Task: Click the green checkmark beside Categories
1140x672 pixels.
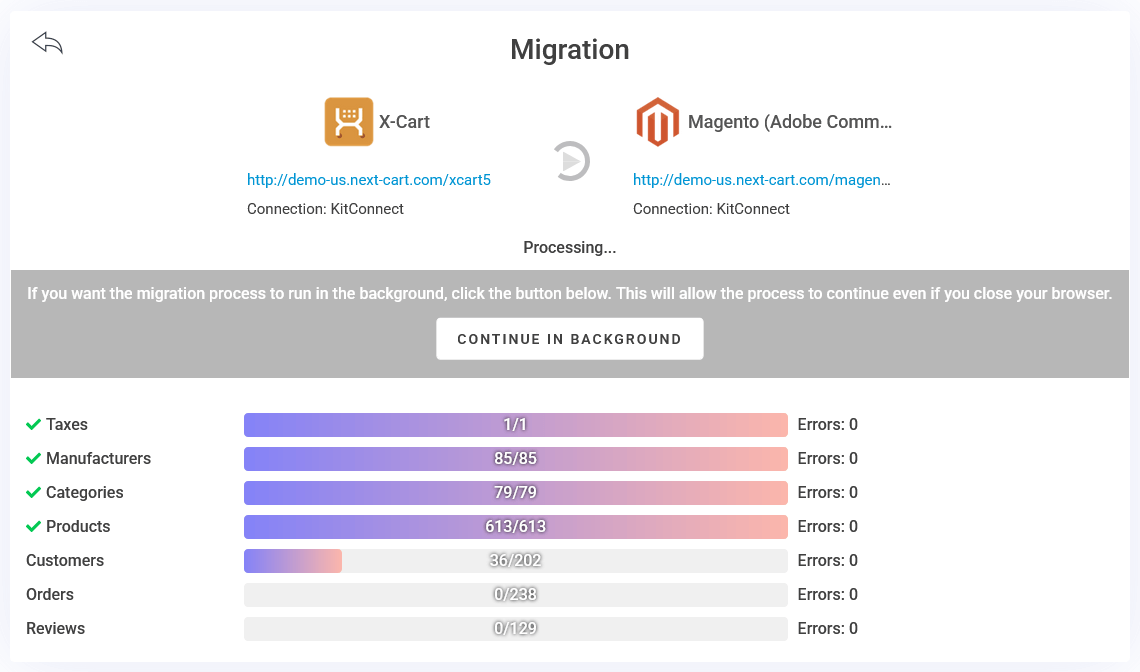Action: [x=33, y=493]
